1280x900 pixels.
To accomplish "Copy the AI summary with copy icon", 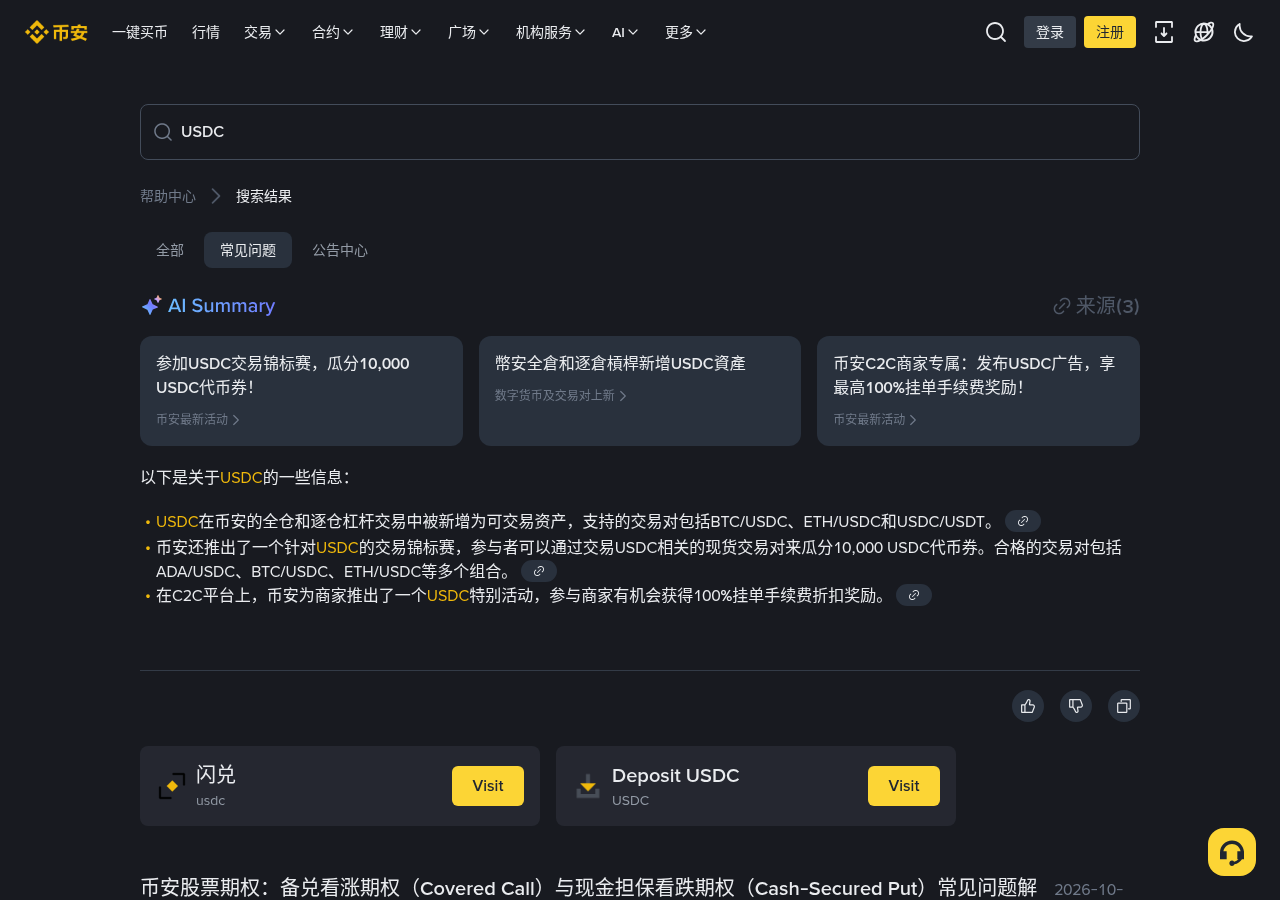I will 1124,706.
